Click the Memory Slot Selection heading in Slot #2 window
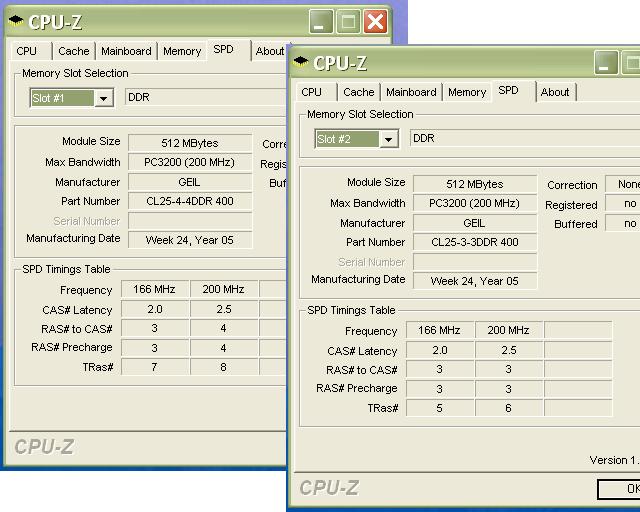This screenshot has height=512, width=640. coord(360,114)
